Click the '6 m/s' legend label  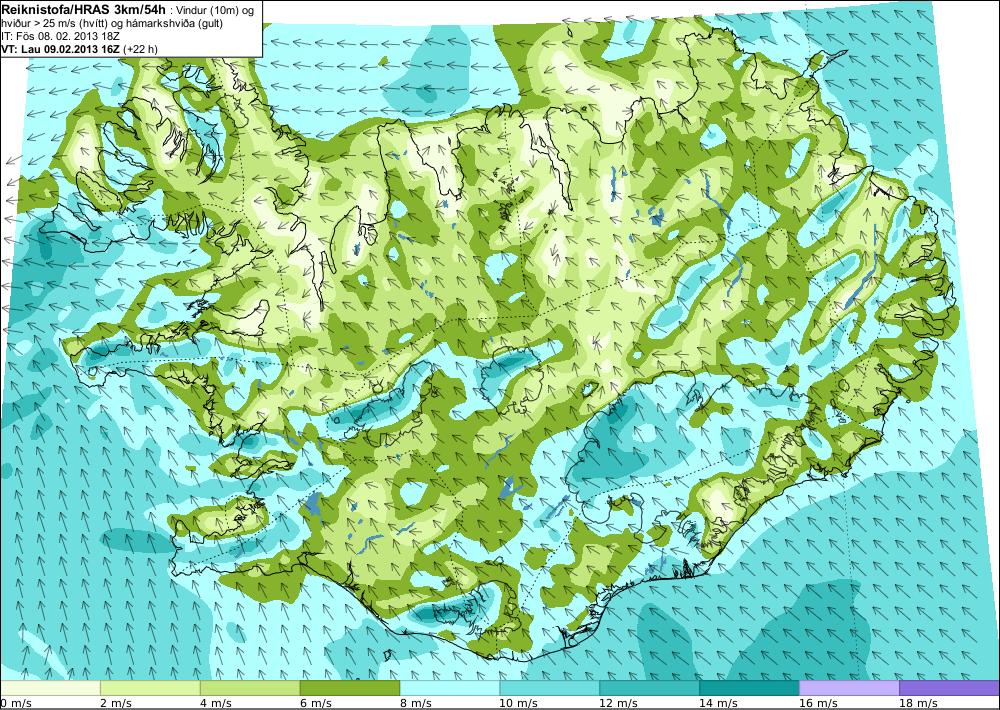(315, 703)
